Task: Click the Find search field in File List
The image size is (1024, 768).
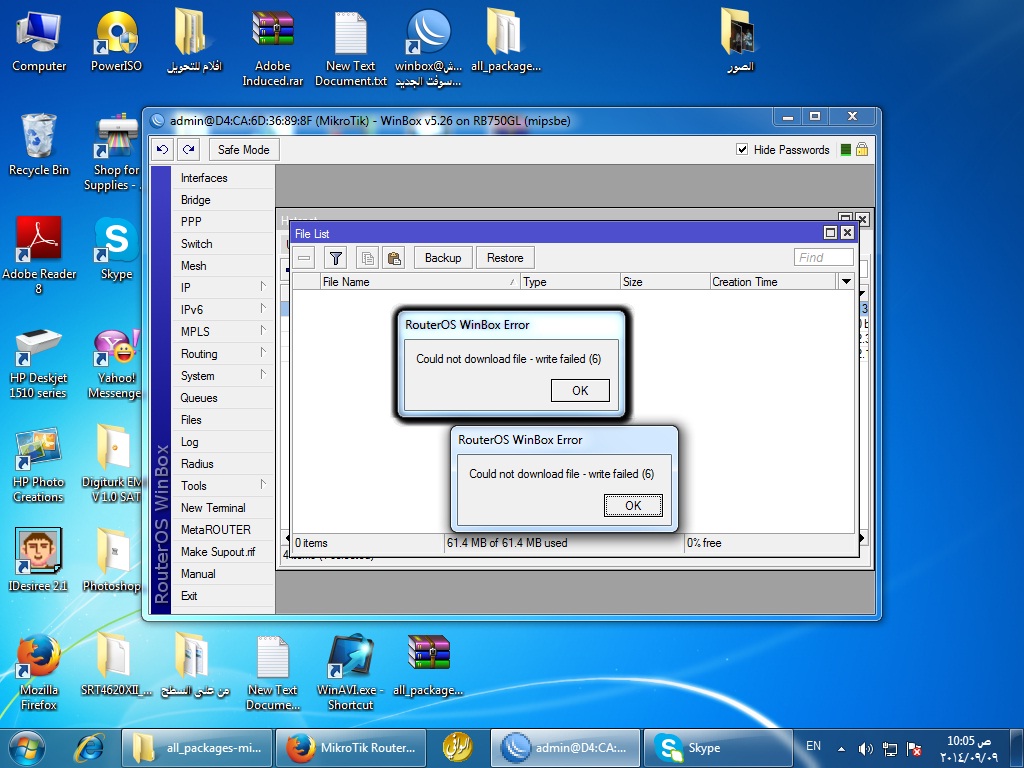Action: (x=824, y=257)
